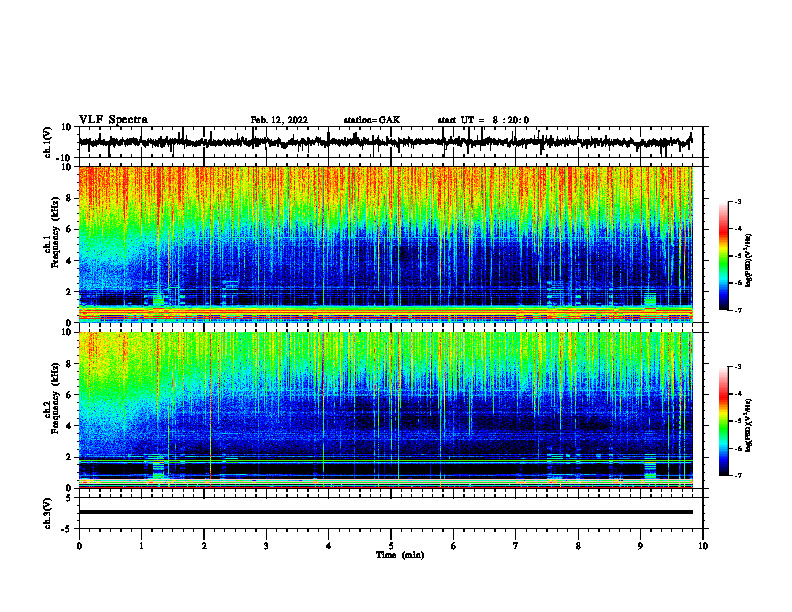Select the ch.1 "Frequency (kHz)" axis label
792x612 pixels.
coord(55,232)
